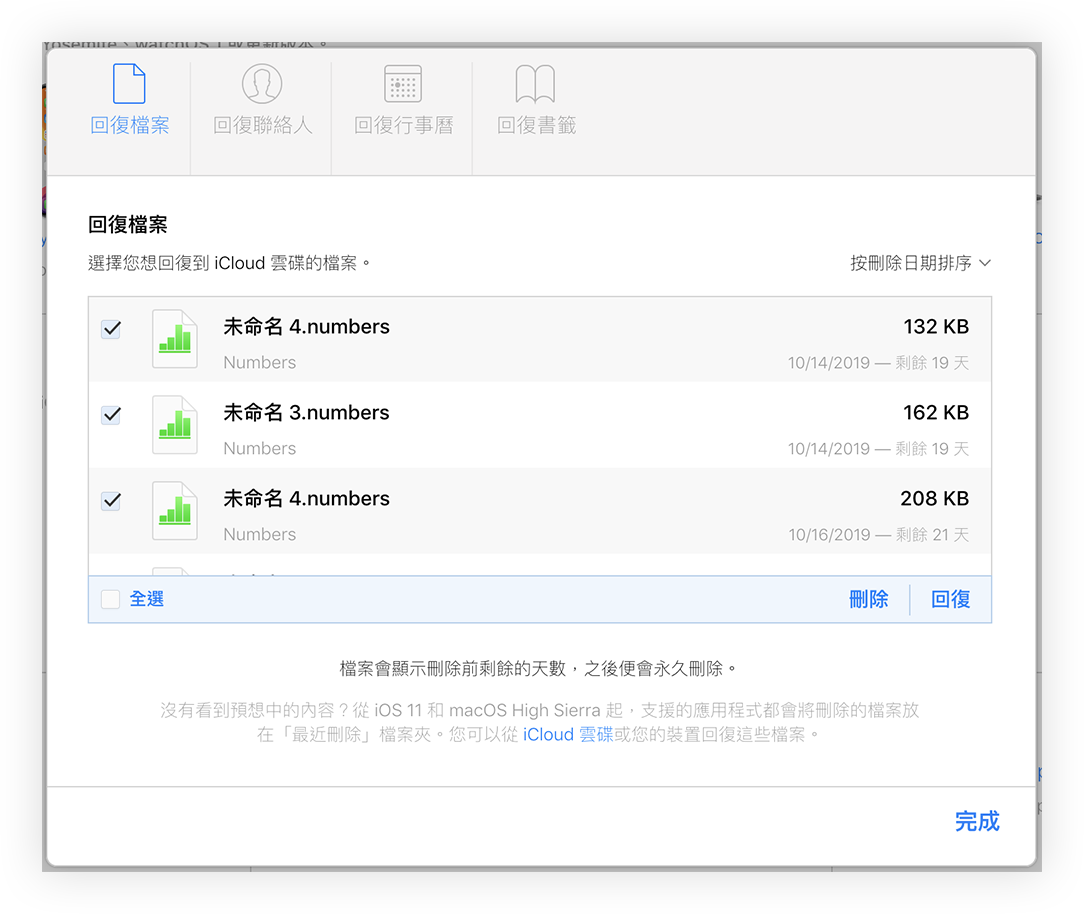
Task: Uncheck the 未命名 4.numbers 208 KB checkbox
Action: (x=111, y=501)
